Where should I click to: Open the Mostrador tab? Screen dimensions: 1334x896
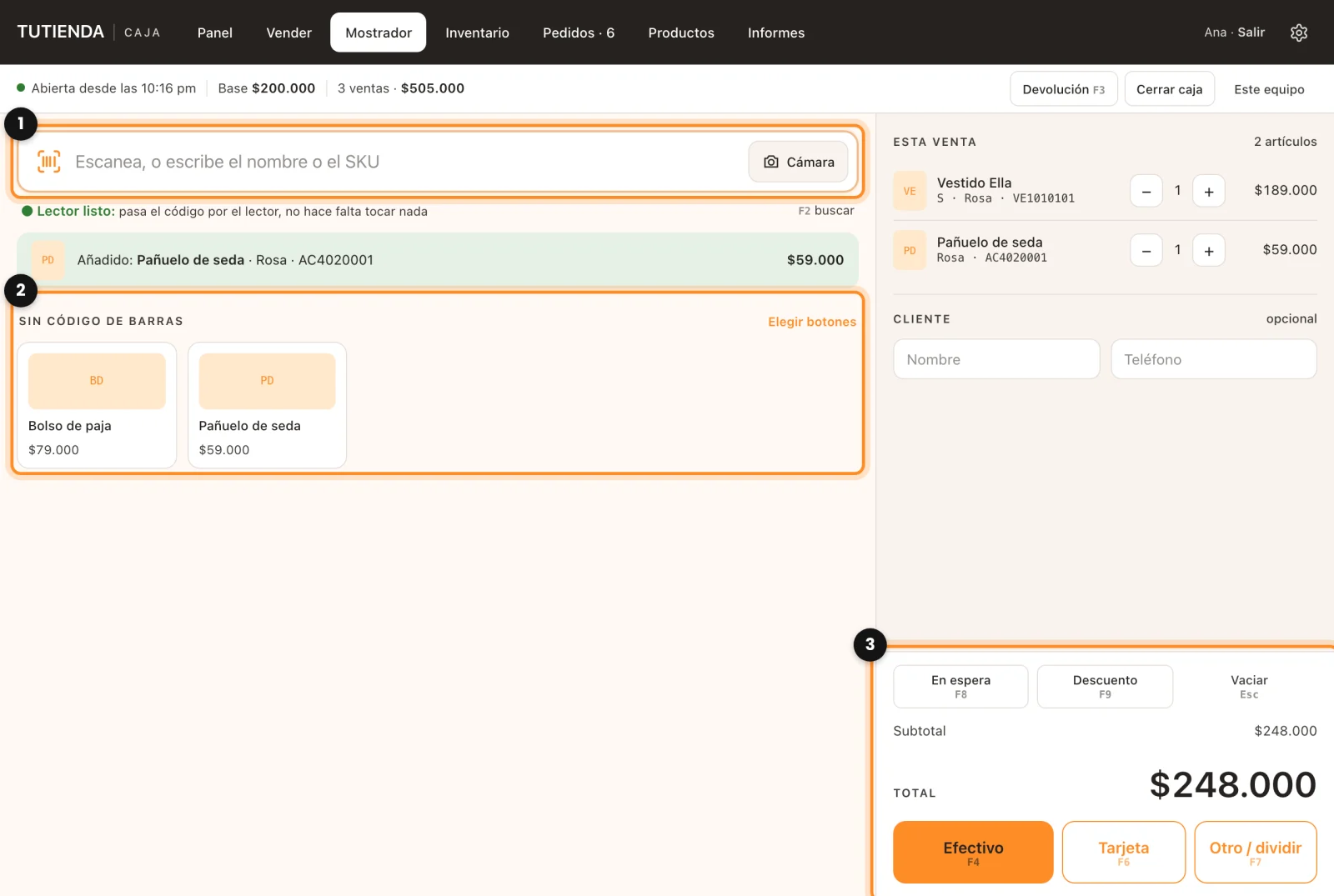click(x=379, y=33)
